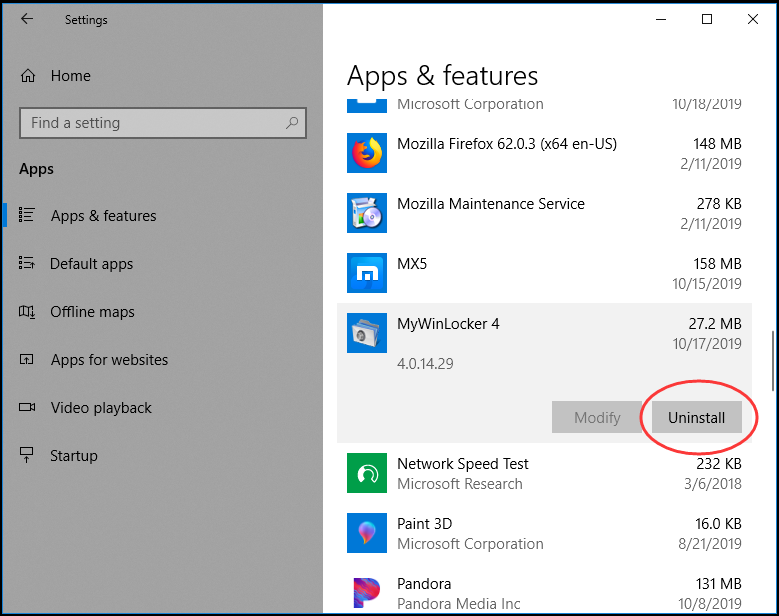Click the 158 MB size value

pos(717,264)
